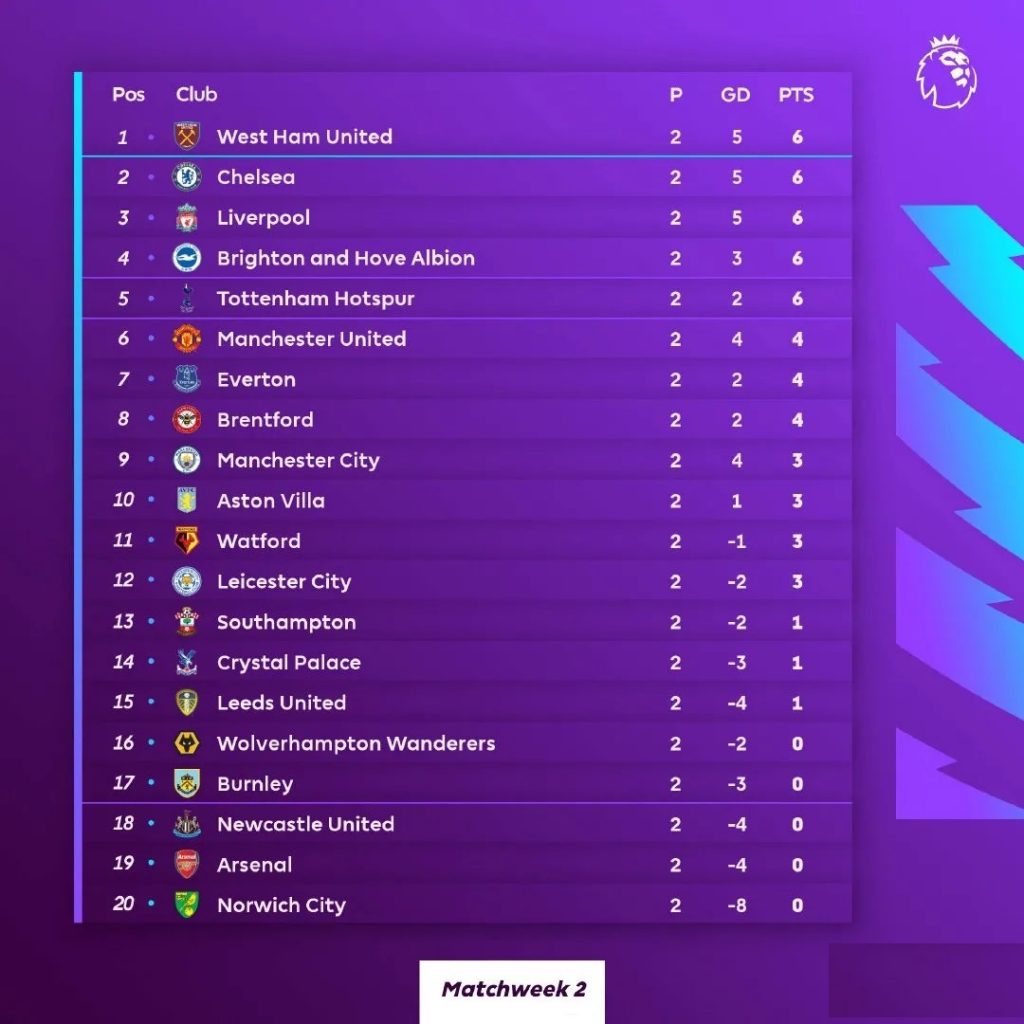Click the Watford club badge
The image size is (1024, 1024).
coord(187,541)
